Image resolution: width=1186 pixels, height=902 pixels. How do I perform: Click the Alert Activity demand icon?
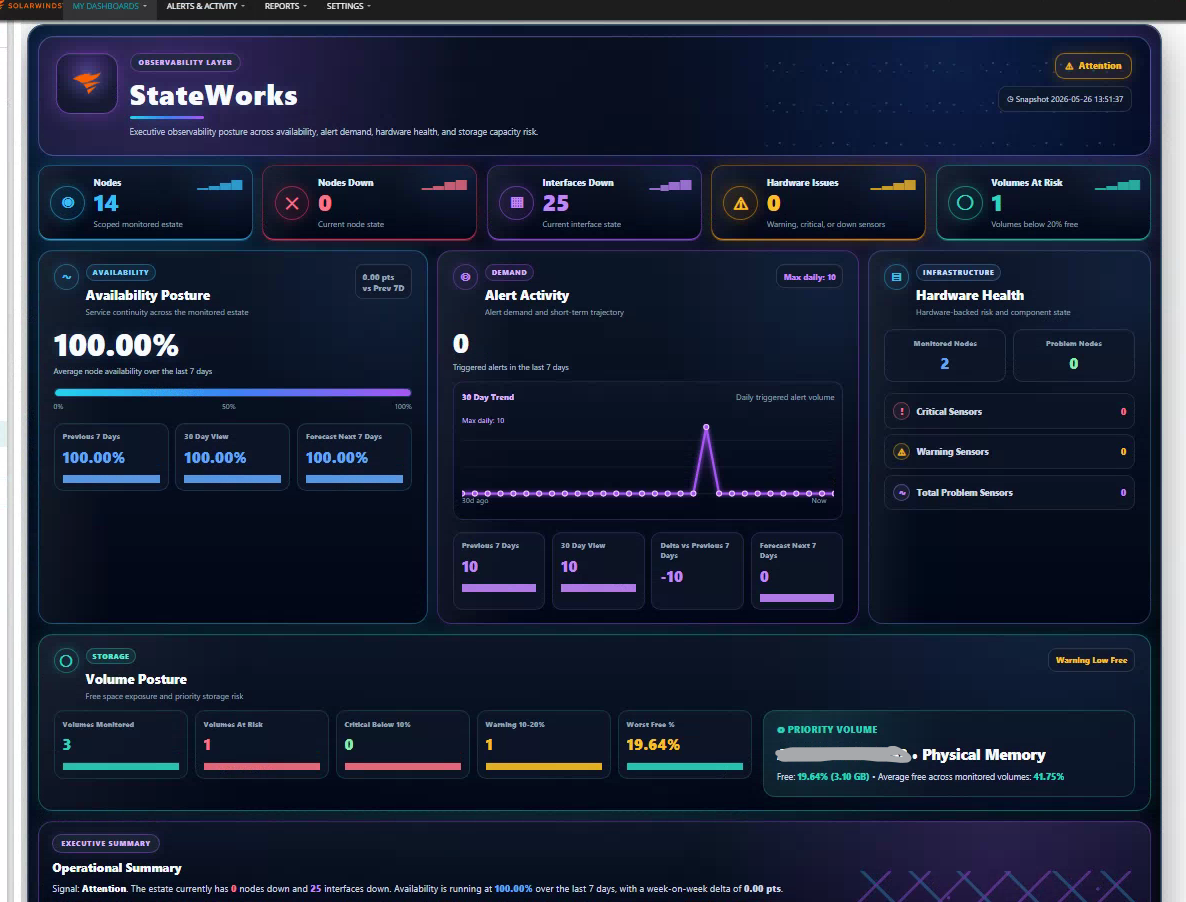point(465,277)
